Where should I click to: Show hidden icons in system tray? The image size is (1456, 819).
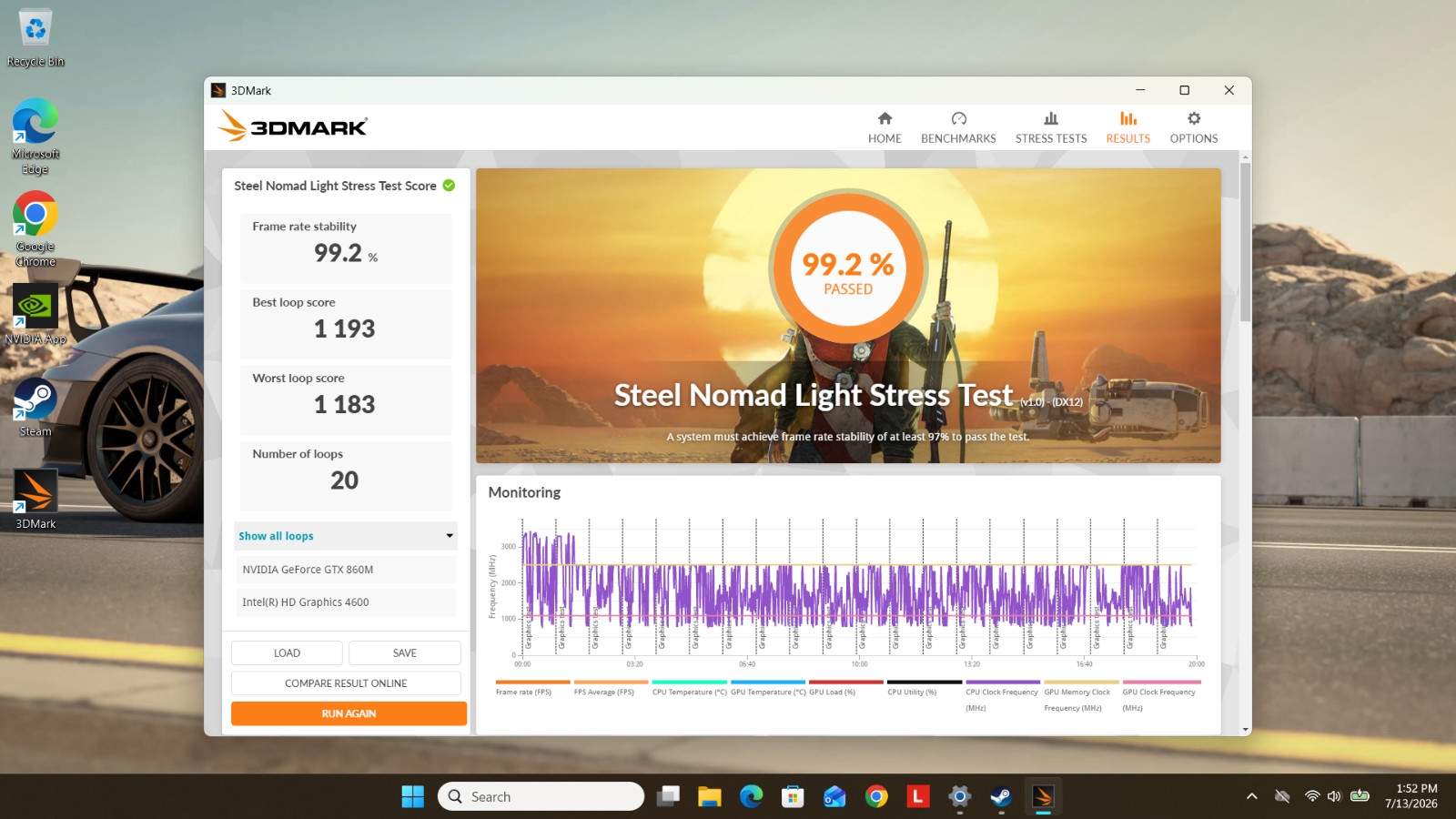(1252, 796)
